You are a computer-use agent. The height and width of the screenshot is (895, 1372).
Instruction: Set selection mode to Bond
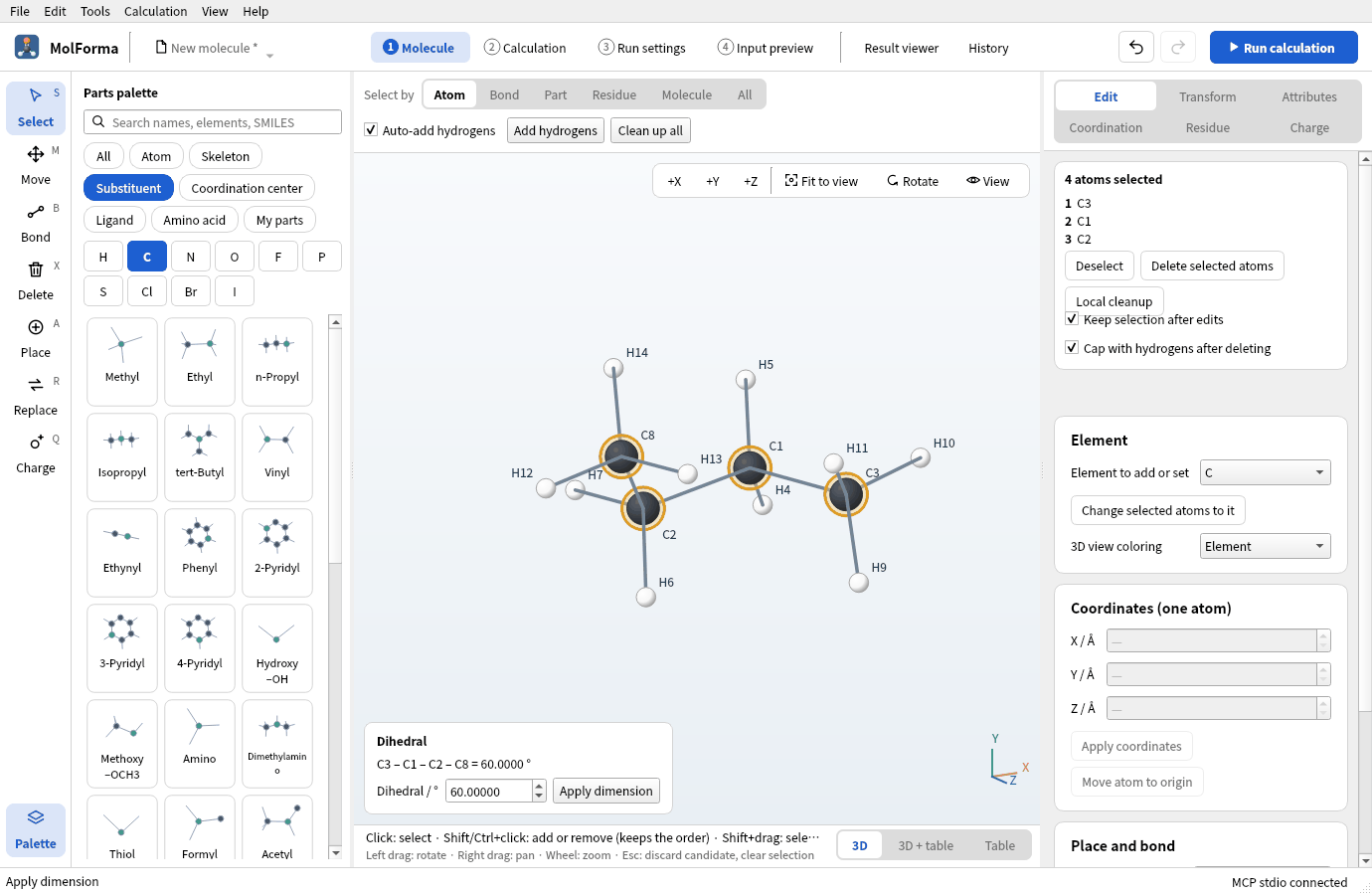(x=504, y=94)
